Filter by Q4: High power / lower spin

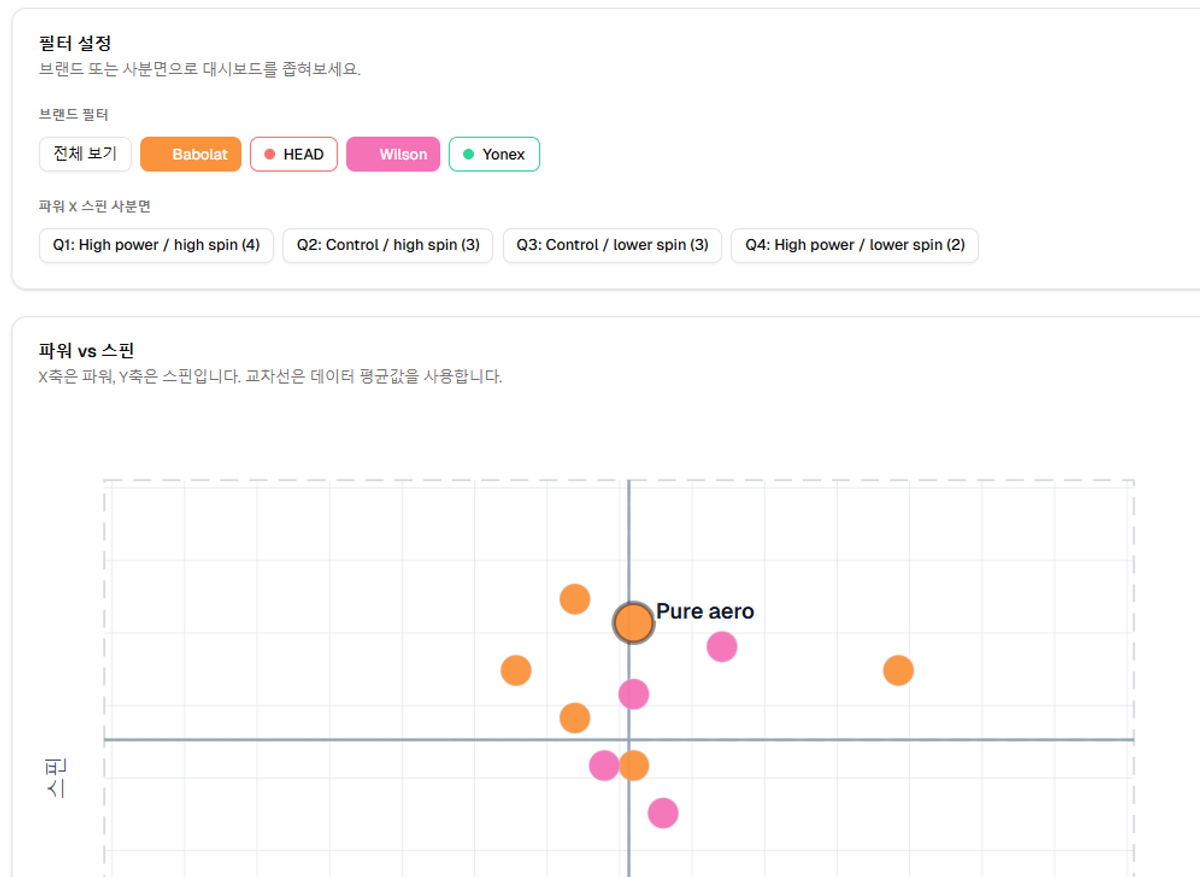855,245
